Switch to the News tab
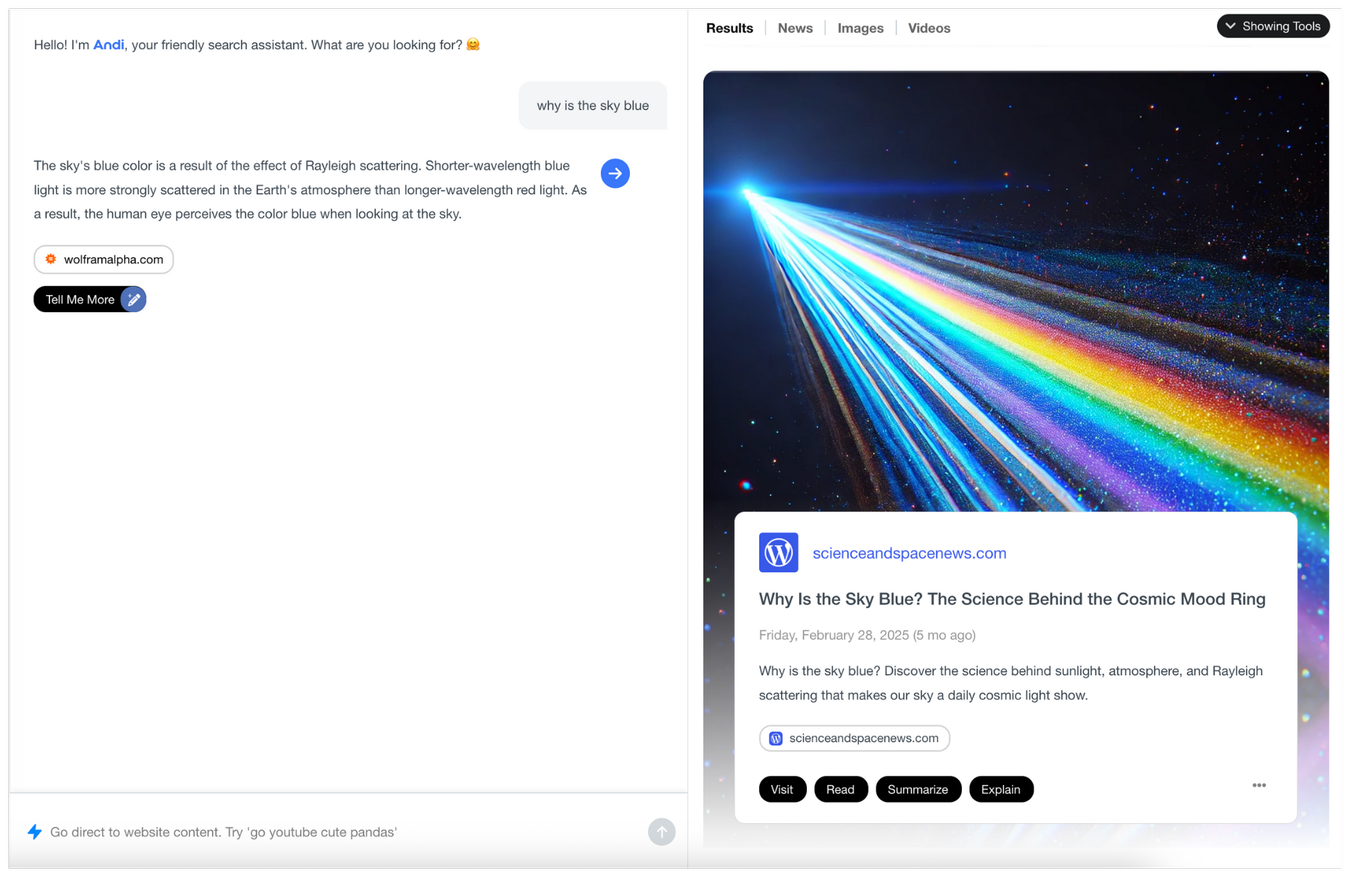 point(795,27)
